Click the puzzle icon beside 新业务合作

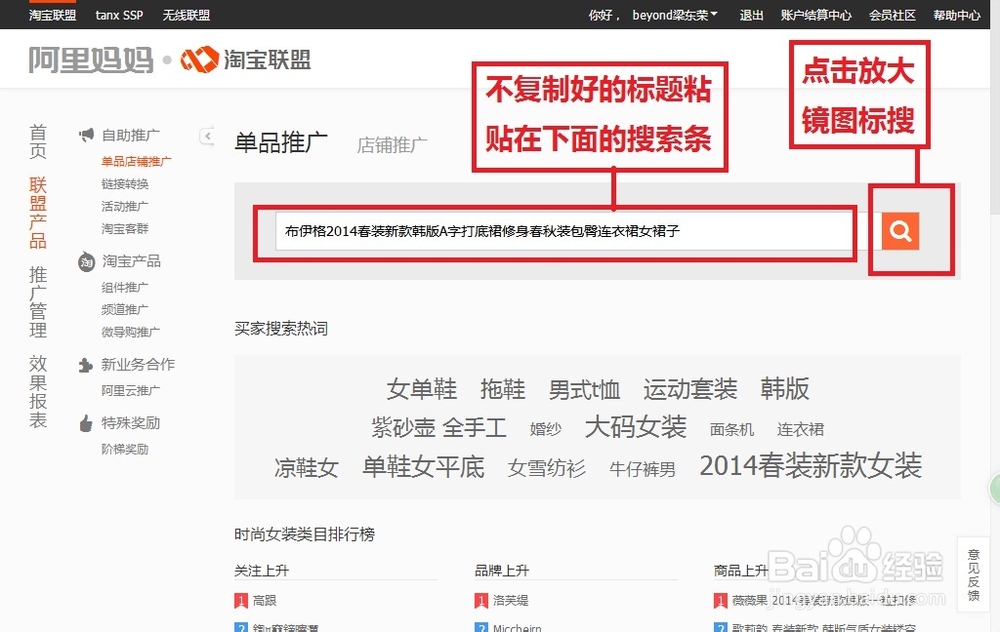(x=85, y=365)
